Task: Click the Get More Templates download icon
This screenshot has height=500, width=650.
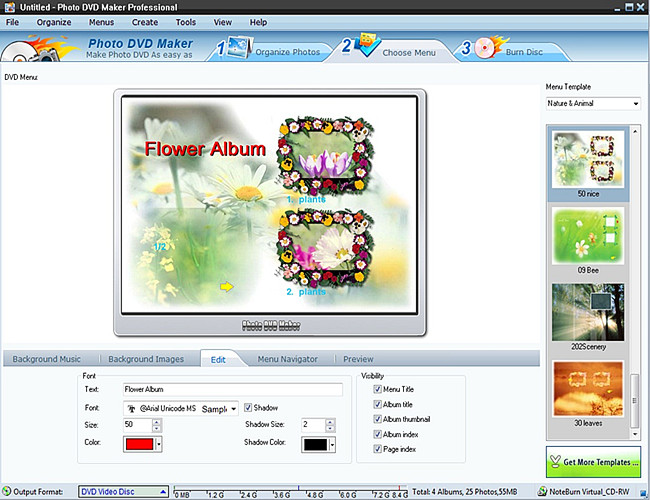Action: (x=555, y=461)
